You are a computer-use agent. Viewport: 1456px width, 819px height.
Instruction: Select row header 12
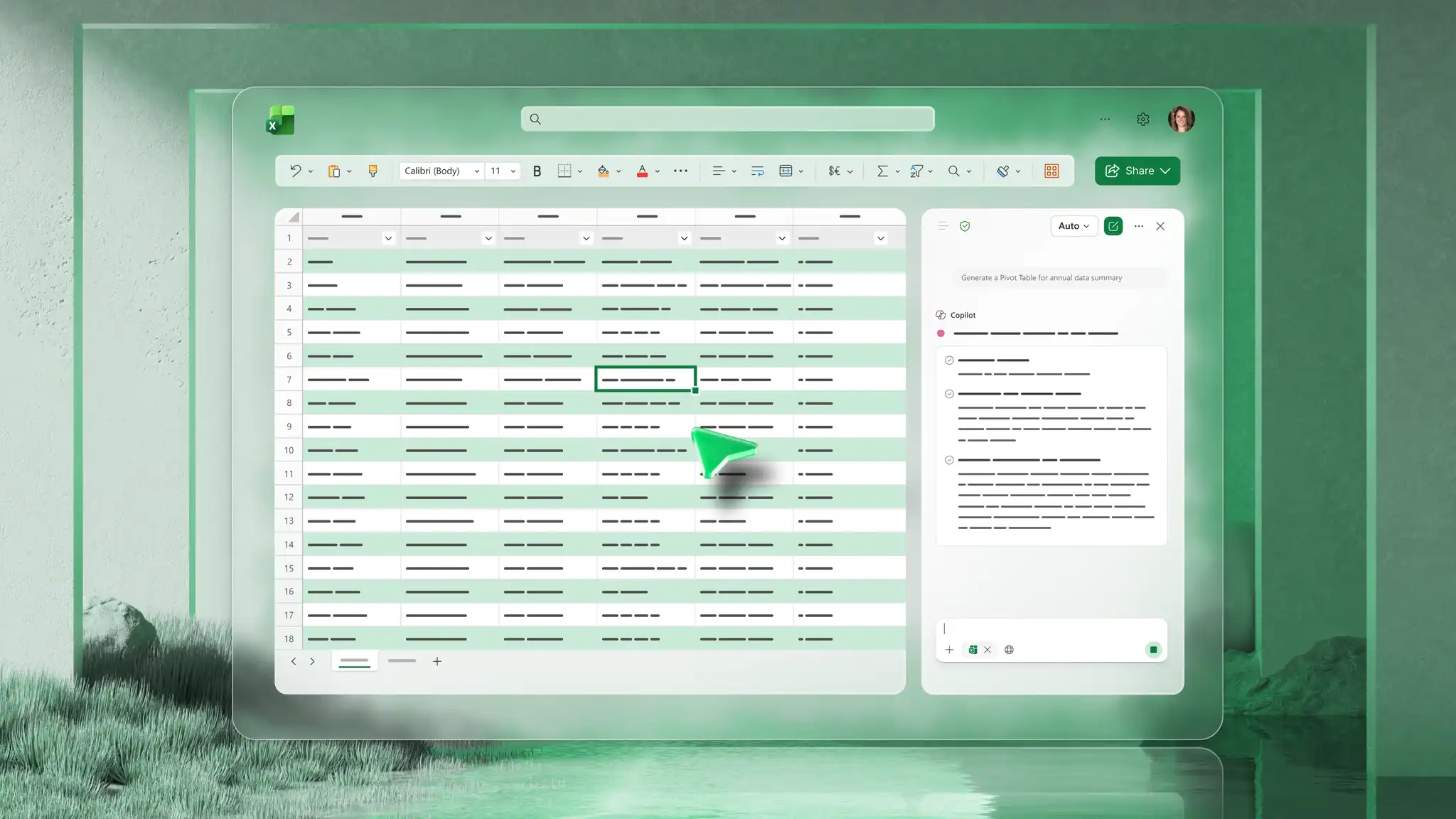(x=289, y=497)
